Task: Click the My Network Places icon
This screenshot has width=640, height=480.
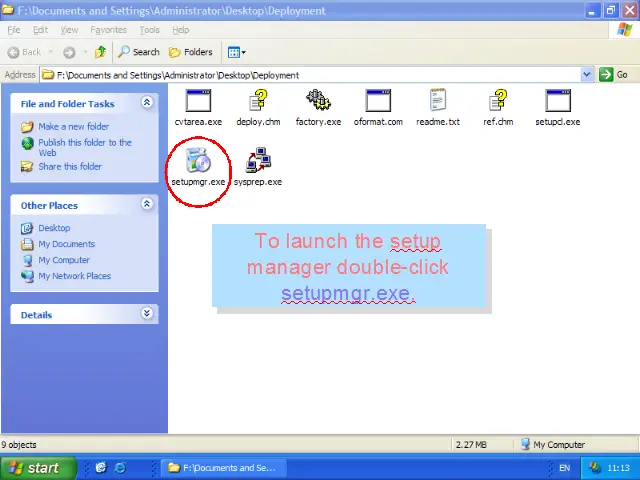Action: coord(27,276)
